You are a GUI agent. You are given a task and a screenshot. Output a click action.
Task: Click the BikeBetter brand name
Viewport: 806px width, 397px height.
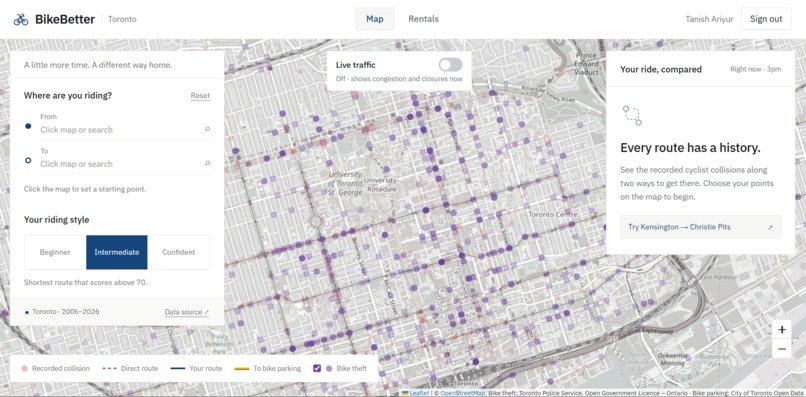pos(65,20)
